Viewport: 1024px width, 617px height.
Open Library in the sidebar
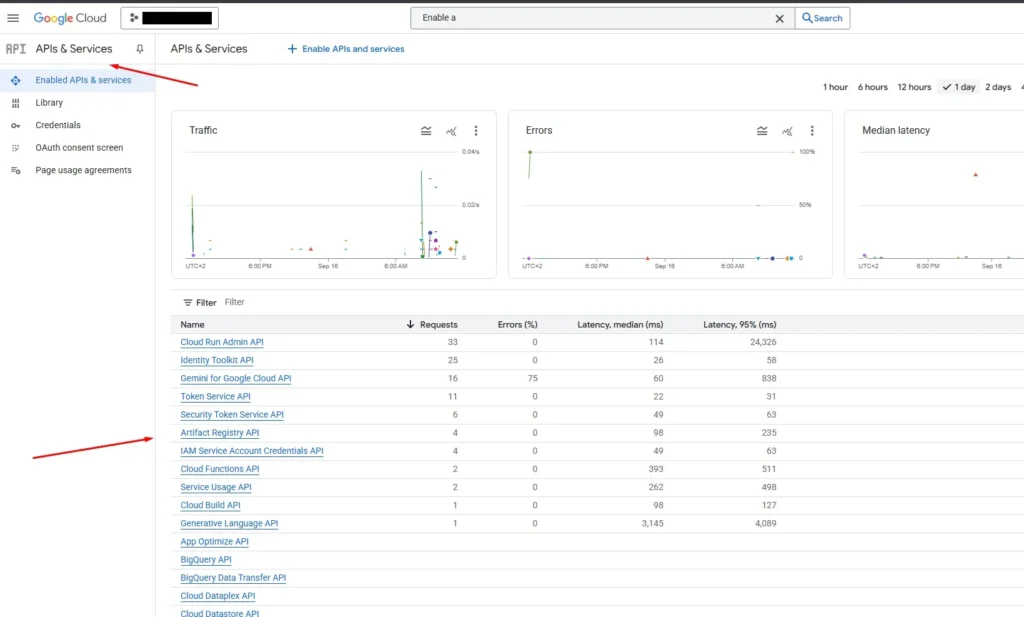49,102
